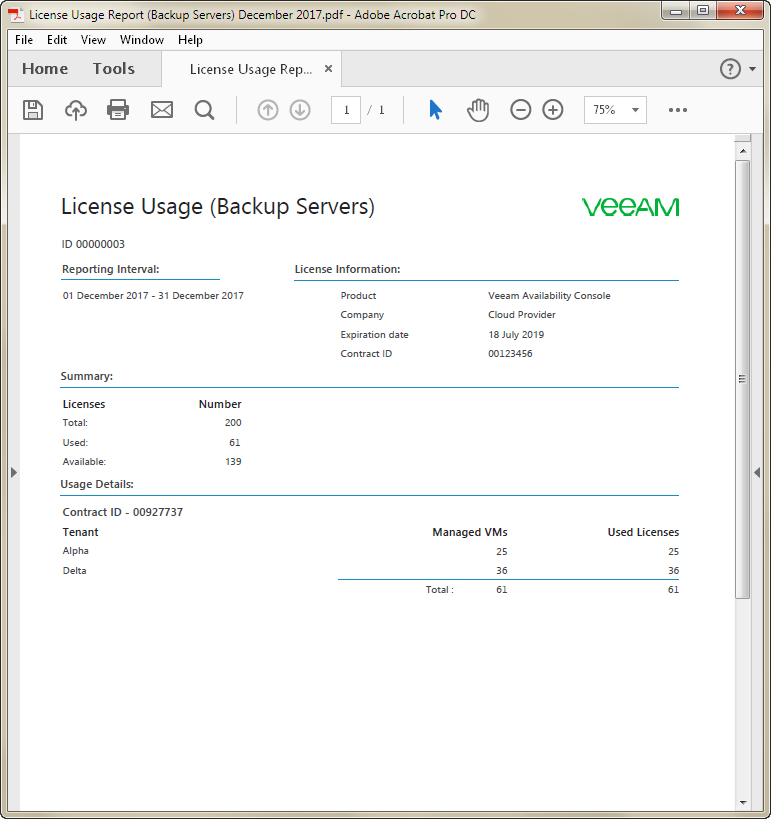Choose the Selection arrow tool
This screenshot has height=819, width=771.
435,110
